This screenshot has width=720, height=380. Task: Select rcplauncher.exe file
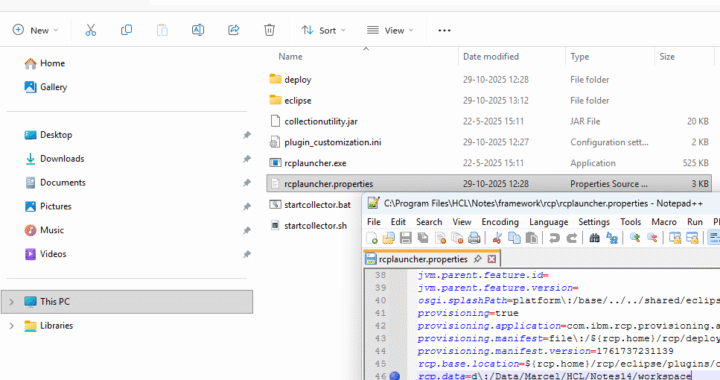click(x=315, y=163)
